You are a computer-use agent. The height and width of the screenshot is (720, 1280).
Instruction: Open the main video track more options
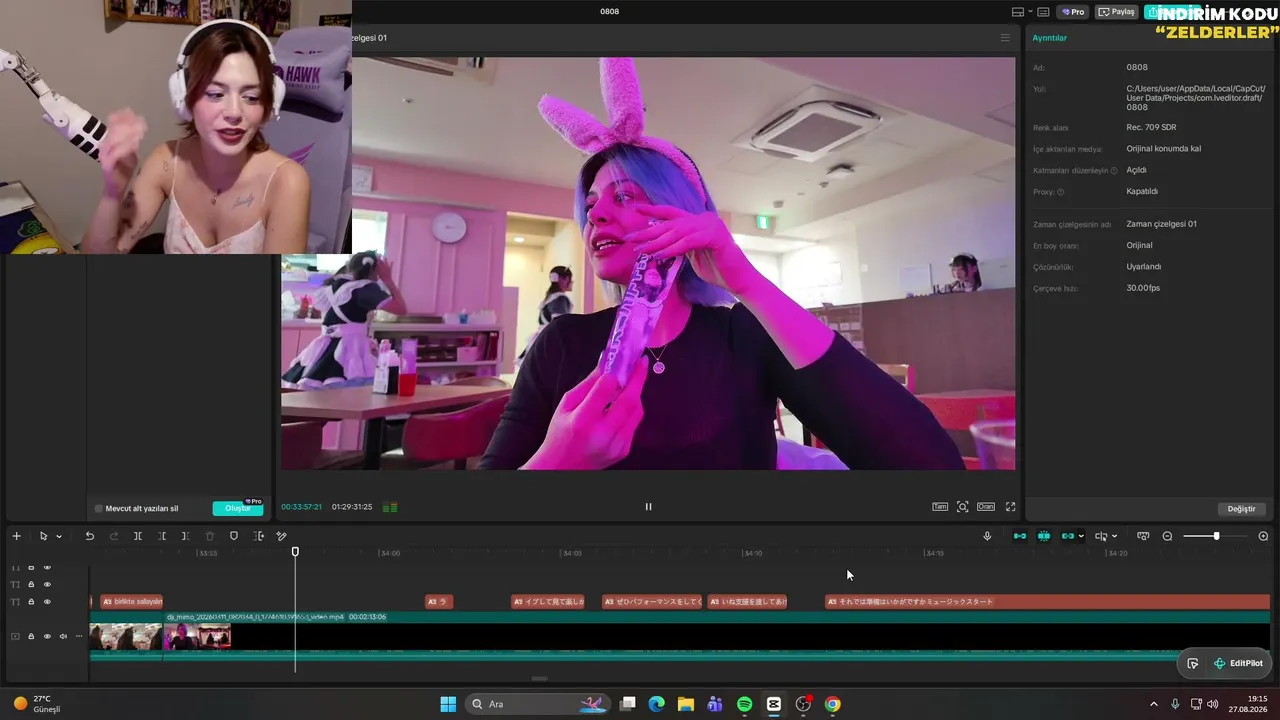point(79,636)
